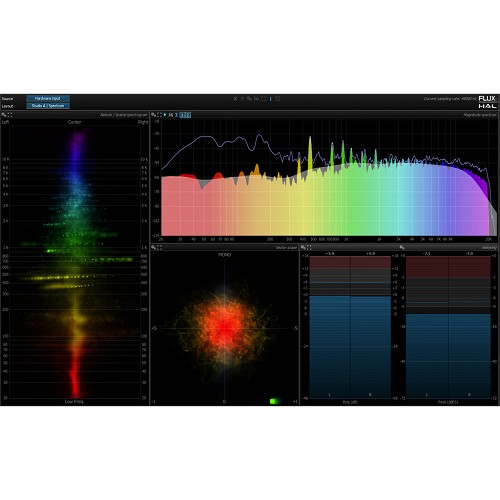The width and height of the screenshot is (500, 500).
Task: Click the right channel RMS meter bar
Action: pyautogui.click(x=370, y=327)
